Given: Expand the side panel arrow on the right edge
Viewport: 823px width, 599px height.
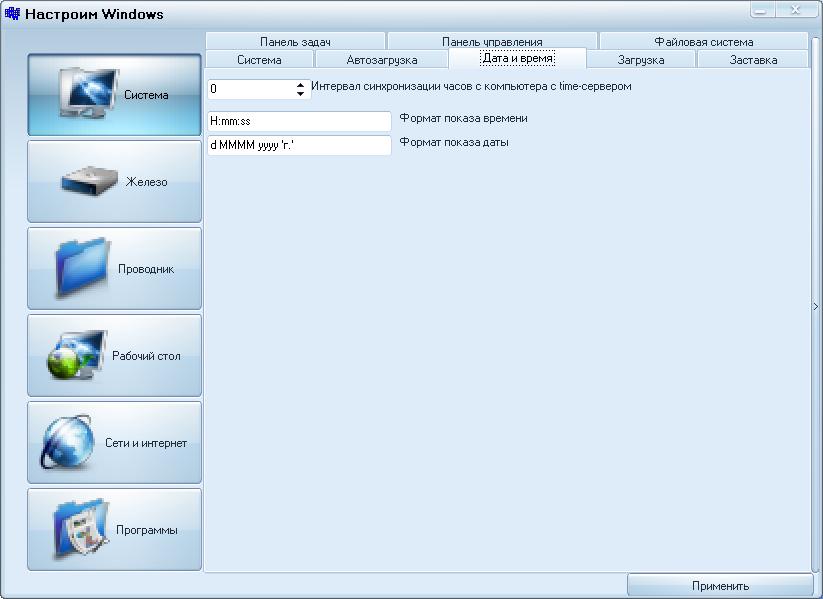Looking at the screenshot, I should coord(816,306).
